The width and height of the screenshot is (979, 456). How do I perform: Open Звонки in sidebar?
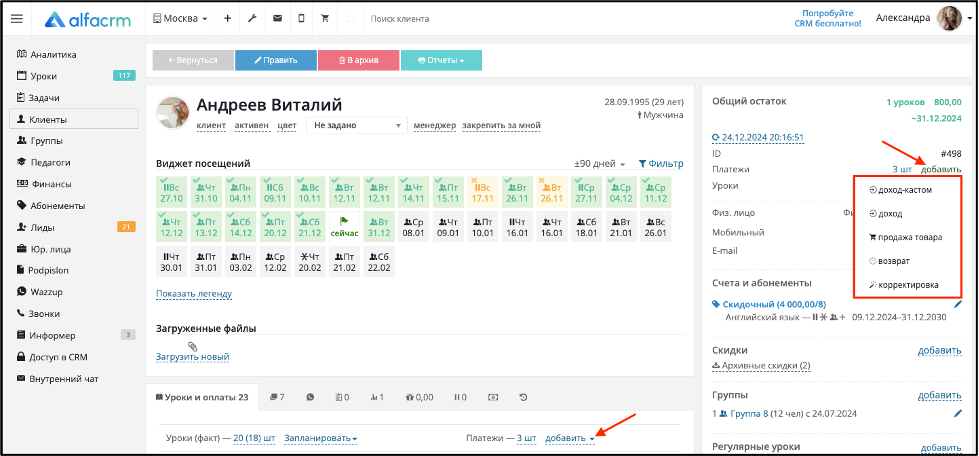coord(44,314)
